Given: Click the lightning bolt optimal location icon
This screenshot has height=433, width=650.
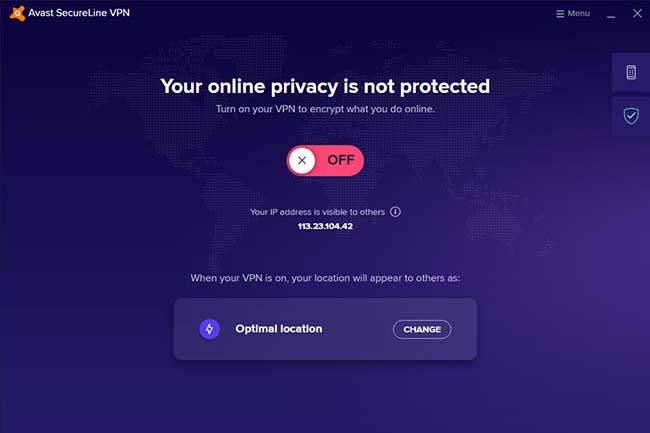Looking at the screenshot, I should point(209,329).
